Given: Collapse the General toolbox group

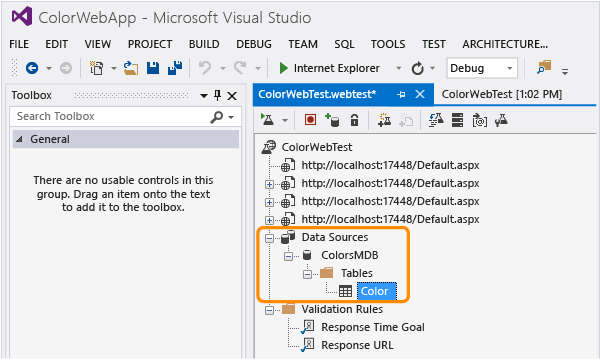Looking at the screenshot, I should [x=19, y=139].
